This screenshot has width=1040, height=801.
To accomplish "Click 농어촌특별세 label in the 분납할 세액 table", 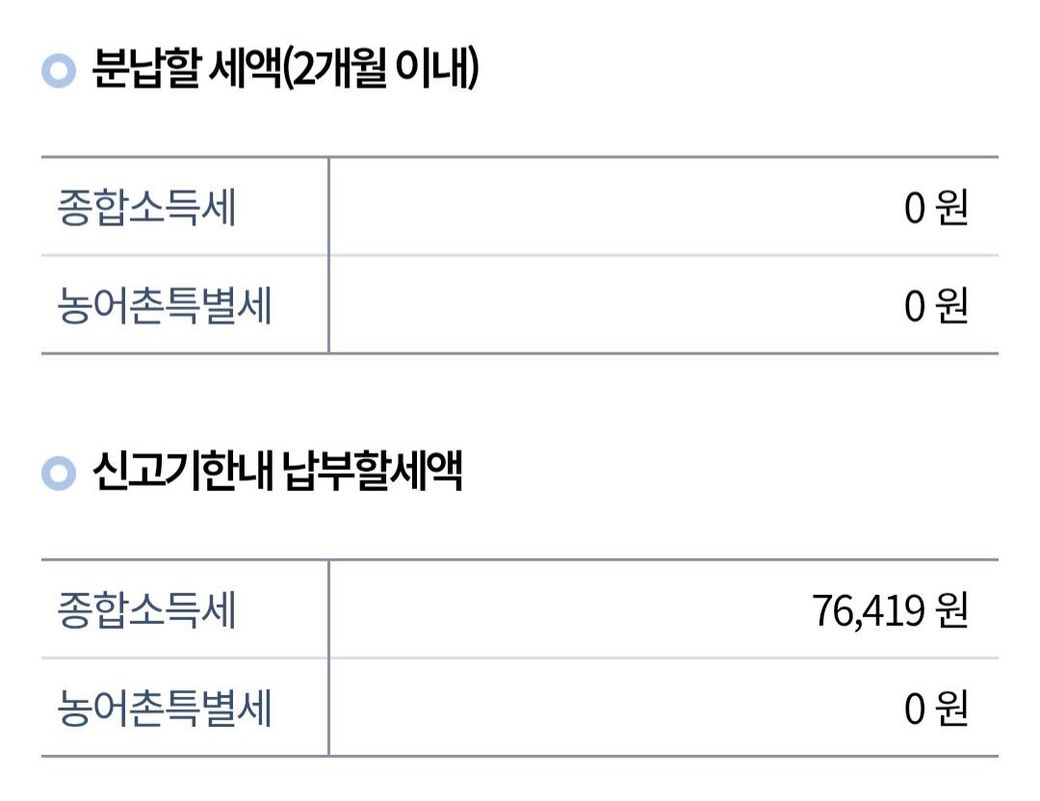I will pos(164,306).
